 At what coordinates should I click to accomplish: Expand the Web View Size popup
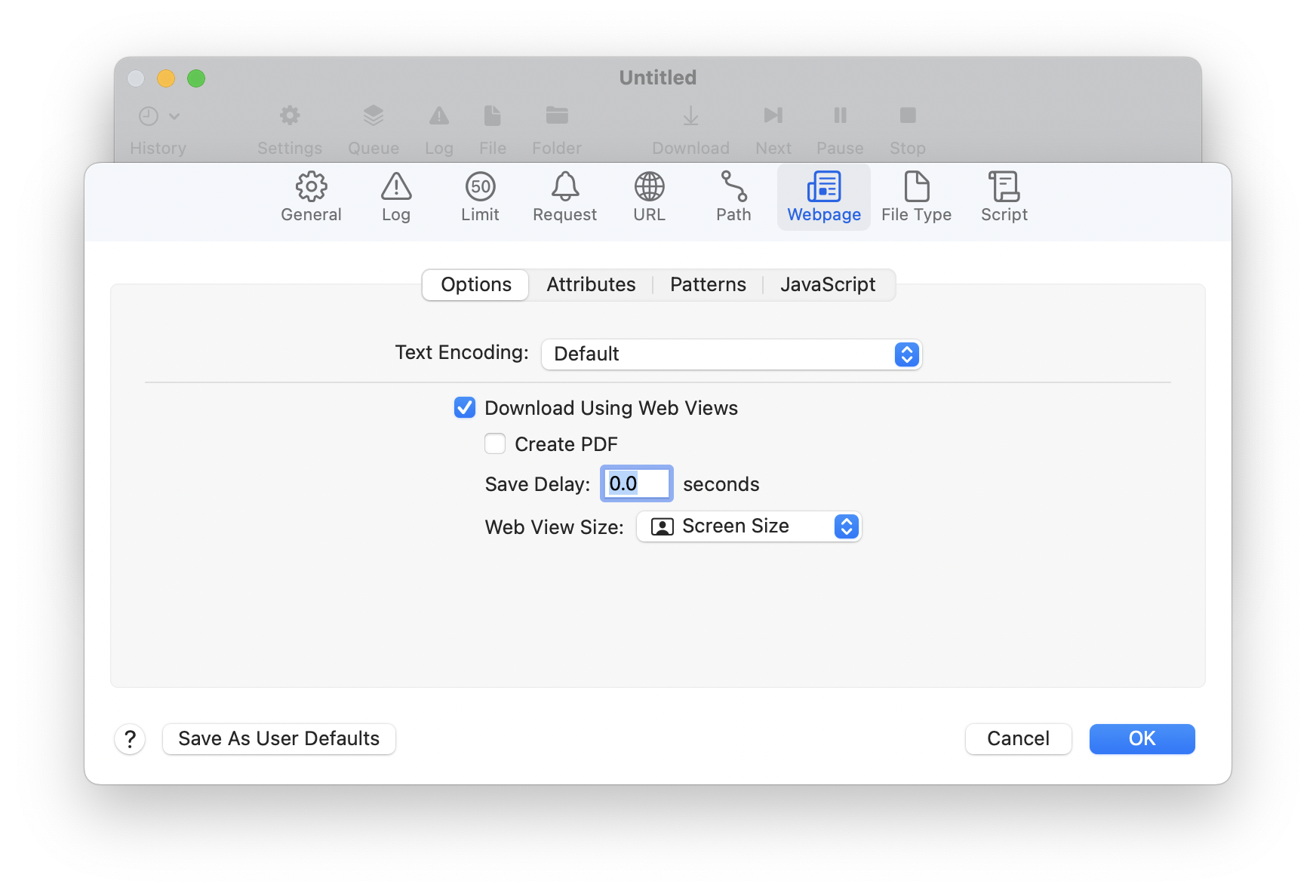[x=749, y=526]
